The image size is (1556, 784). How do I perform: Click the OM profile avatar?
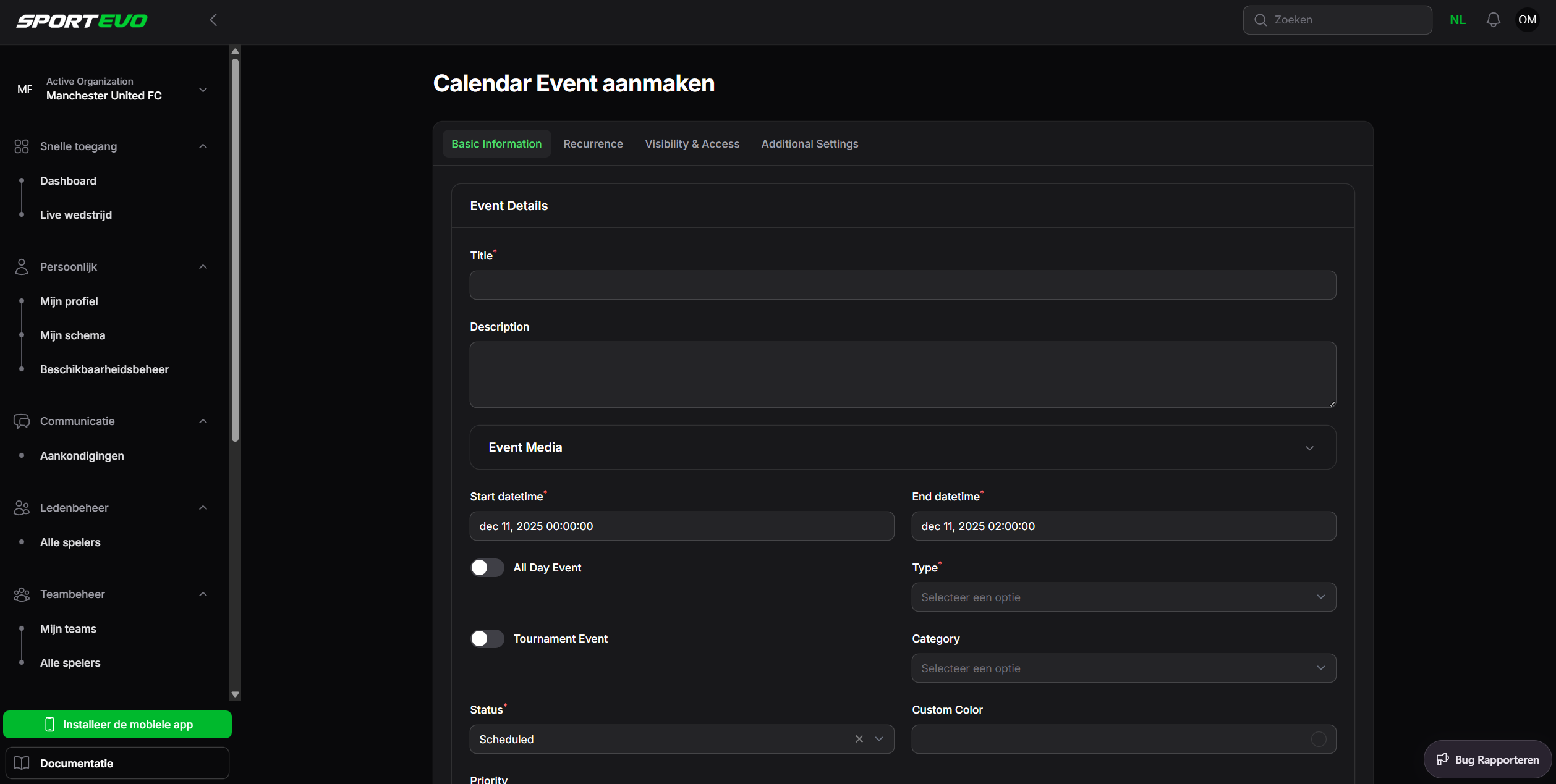[1528, 19]
